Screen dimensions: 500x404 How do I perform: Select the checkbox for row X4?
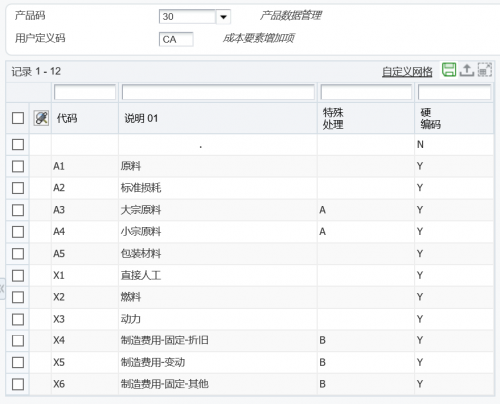coord(18,341)
